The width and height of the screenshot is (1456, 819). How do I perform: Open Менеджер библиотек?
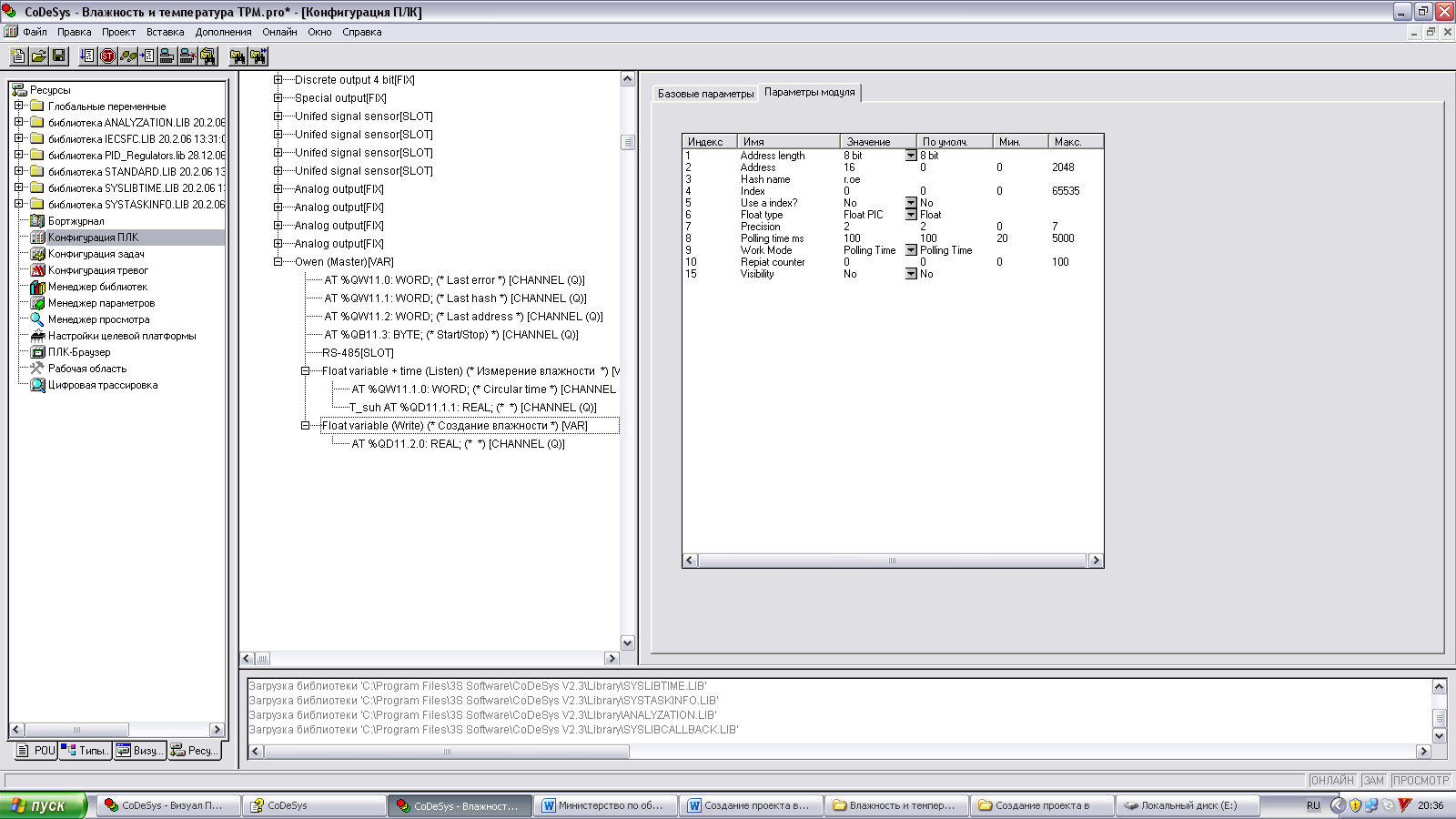pos(97,287)
